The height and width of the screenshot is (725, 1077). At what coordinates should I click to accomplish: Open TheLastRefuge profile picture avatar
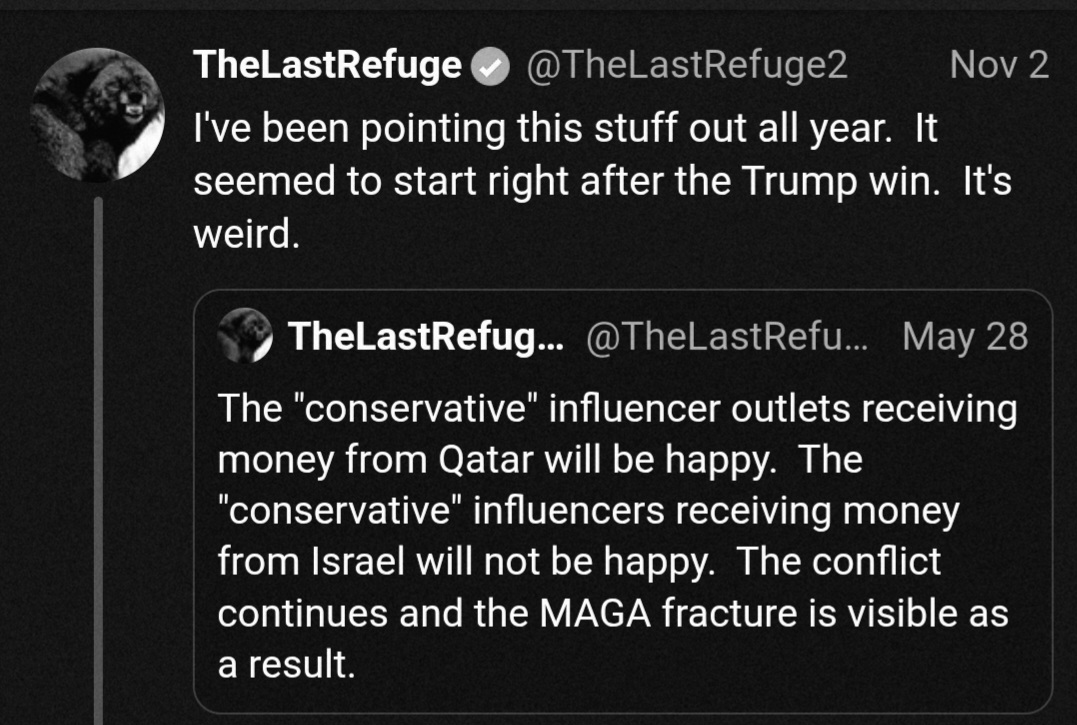click(x=98, y=115)
